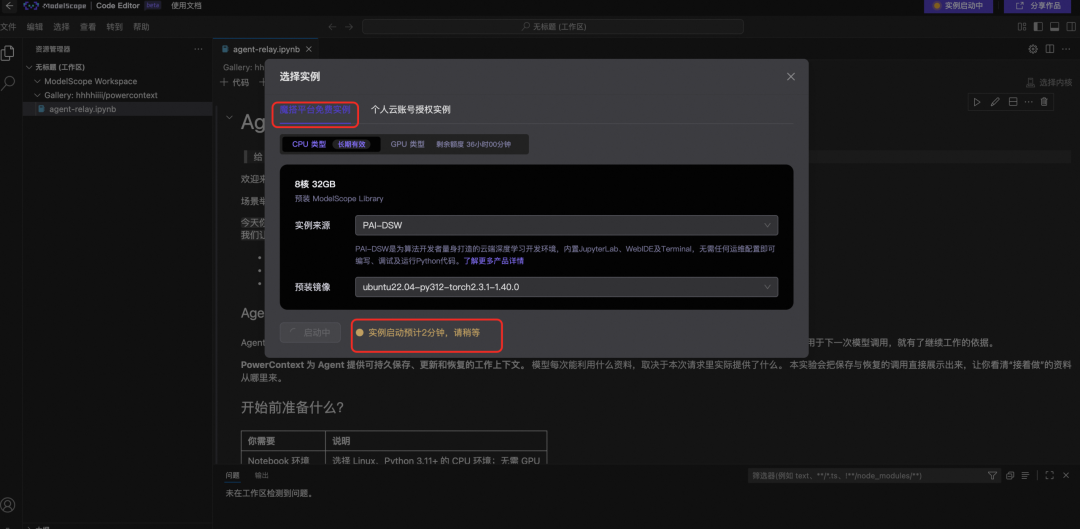
Task: Click the ModelScope logo
Action: pos(55,6)
